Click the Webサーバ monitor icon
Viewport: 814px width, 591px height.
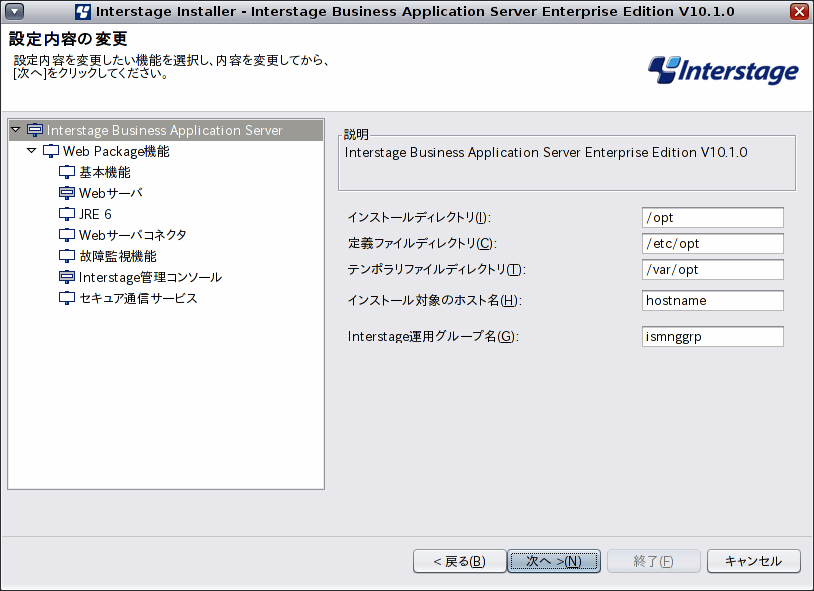[66, 193]
